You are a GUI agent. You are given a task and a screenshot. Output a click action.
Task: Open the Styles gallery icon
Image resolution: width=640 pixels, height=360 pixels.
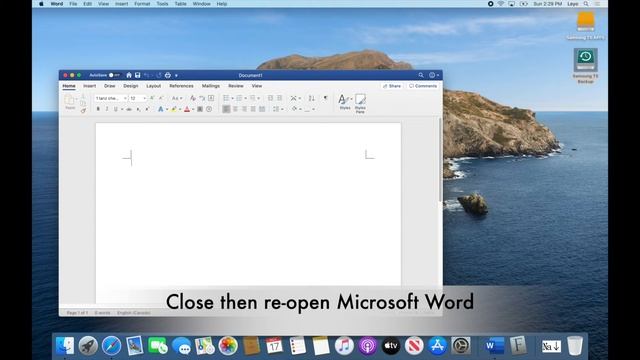345,102
